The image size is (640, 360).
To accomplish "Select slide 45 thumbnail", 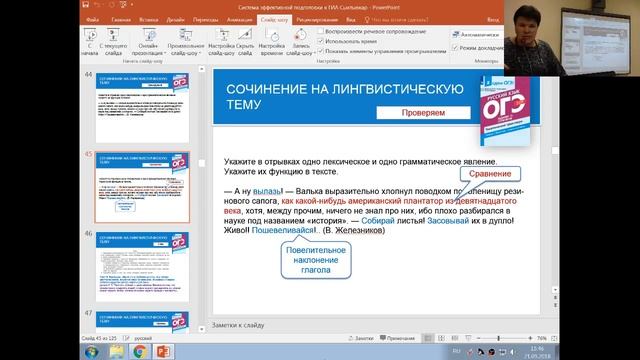I will coord(142,187).
